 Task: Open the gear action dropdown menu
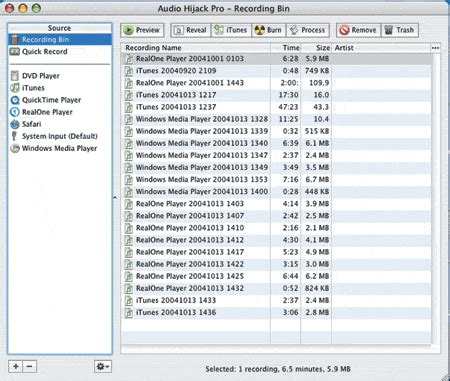(102, 367)
